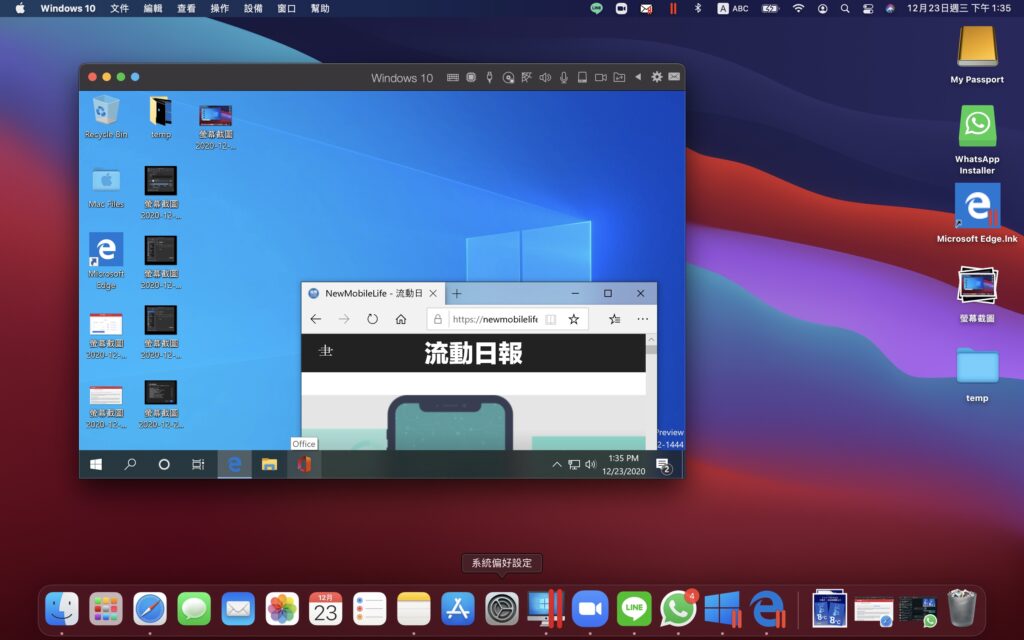Refresh the page in Edge
This screenshot has width=1024, height=640.
(372, 319)
